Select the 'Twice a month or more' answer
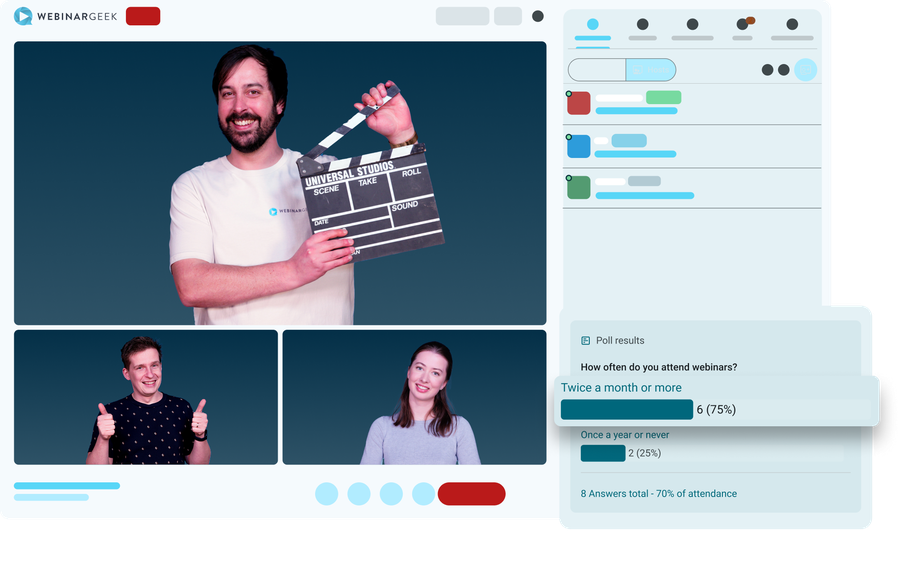Viewport: 900px width, 566px height. click(621, 387)
